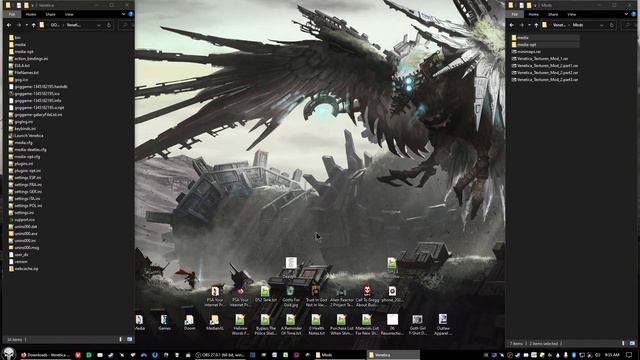Open the Share tab in Venetica window

(51, 14)
